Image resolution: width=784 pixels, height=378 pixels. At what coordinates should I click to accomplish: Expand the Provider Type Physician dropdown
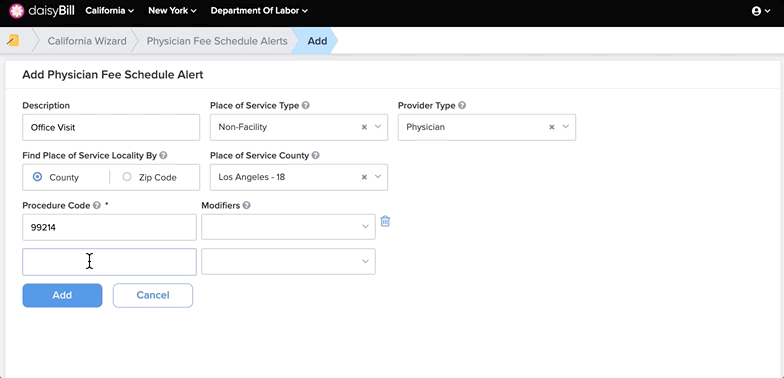(x=566, y=127)
